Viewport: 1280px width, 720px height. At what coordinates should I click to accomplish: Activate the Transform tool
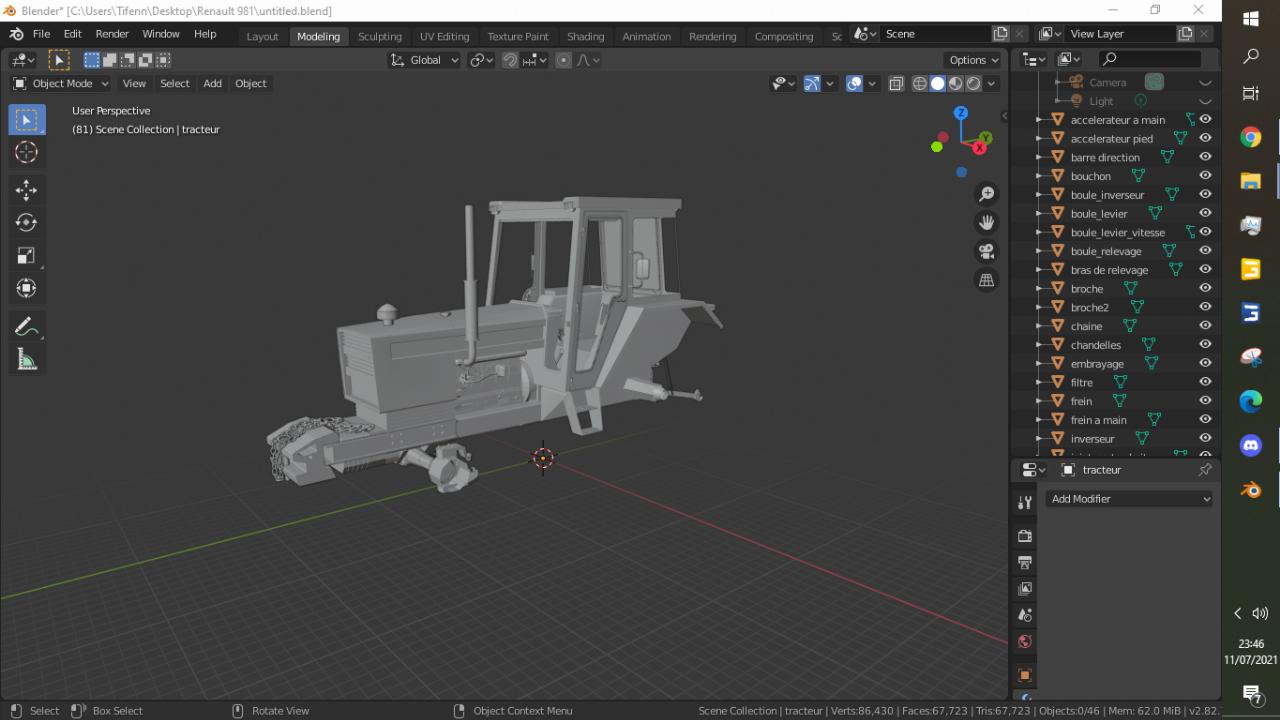[27, 288]
